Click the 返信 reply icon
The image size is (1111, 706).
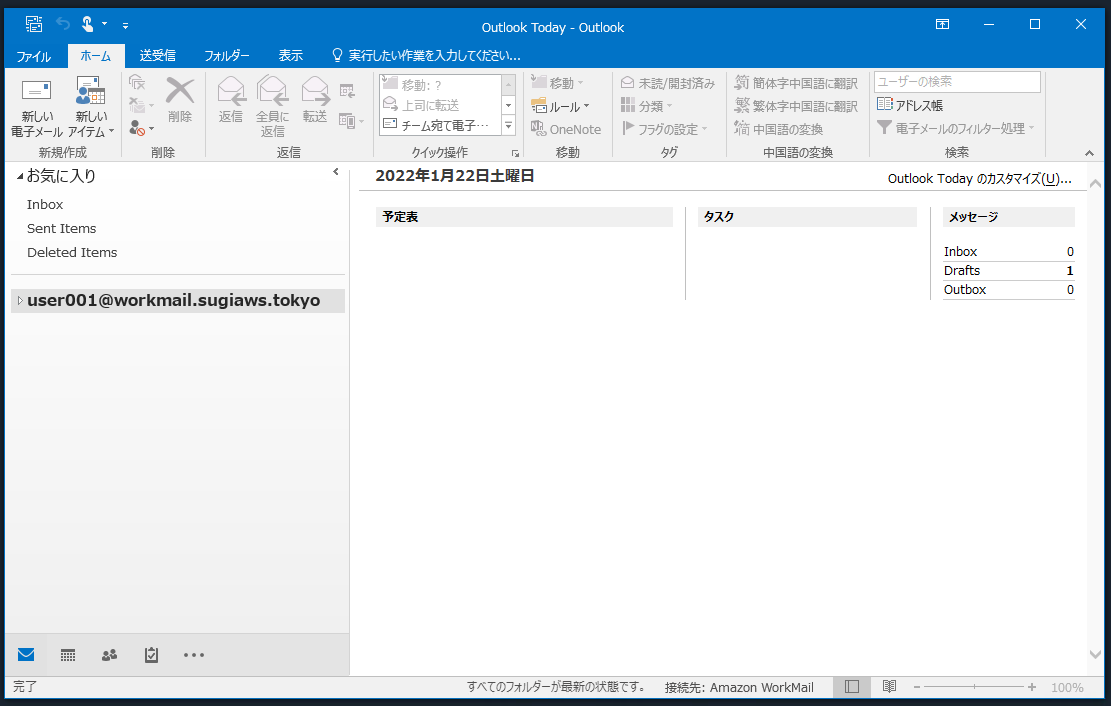click(x=231, y=100)
